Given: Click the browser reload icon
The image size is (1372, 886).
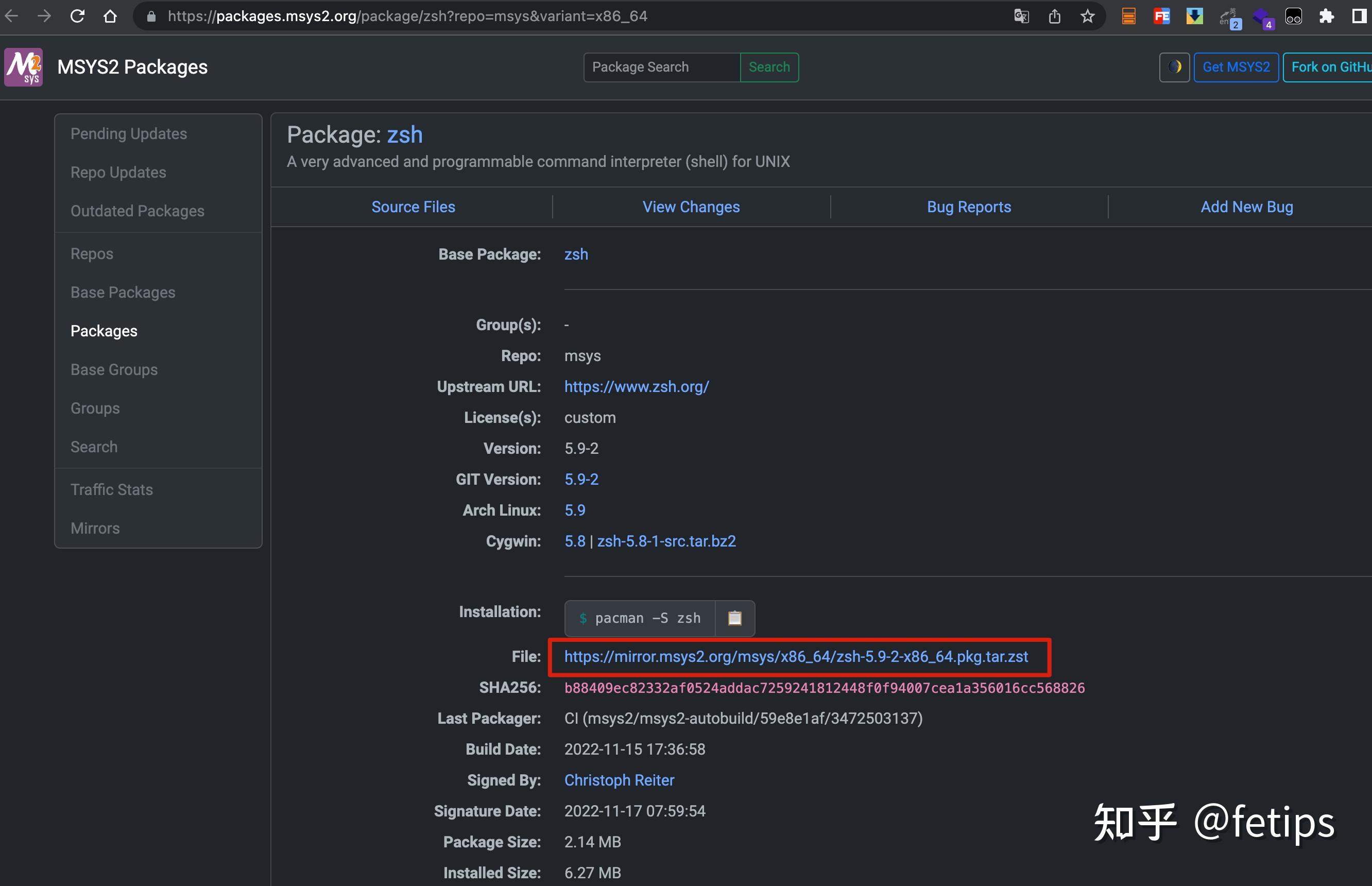Looking at the screenshot, I should pos(77,16).
